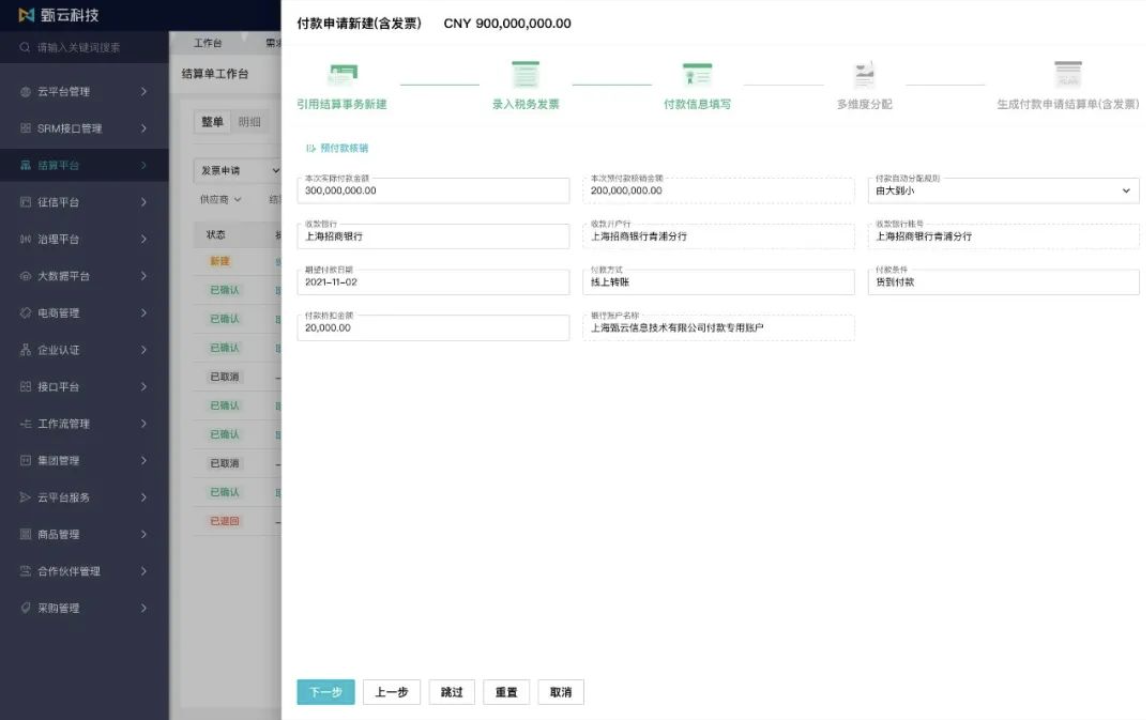Image resolution: width=1146 pixels, height=720 pixels.
Task: Click the CNY 900,000,000.00 amount text
Action: 507,23
